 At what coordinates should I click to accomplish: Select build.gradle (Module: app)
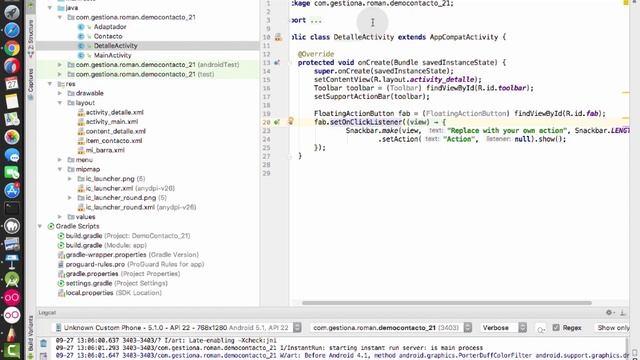pos(106,245)
